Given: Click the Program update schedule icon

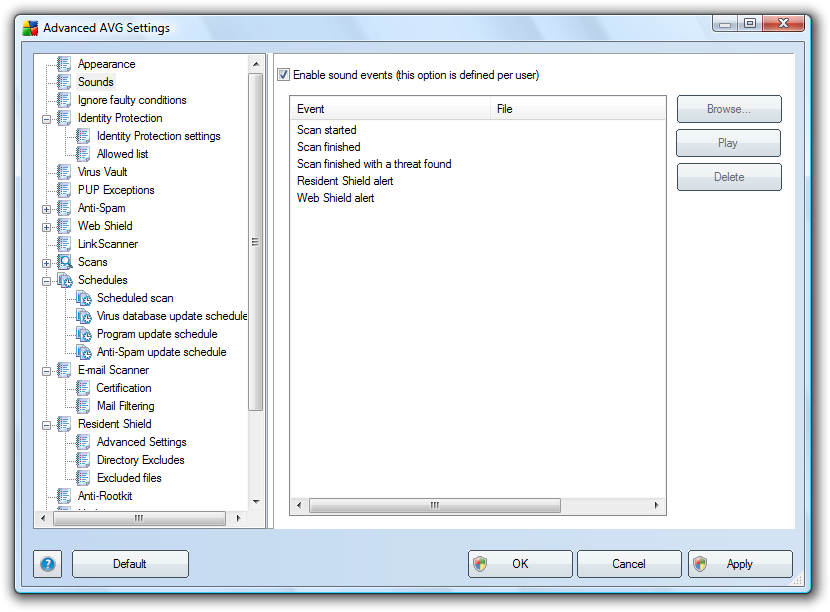Looking at the screenshot, I should pos(84,334).
